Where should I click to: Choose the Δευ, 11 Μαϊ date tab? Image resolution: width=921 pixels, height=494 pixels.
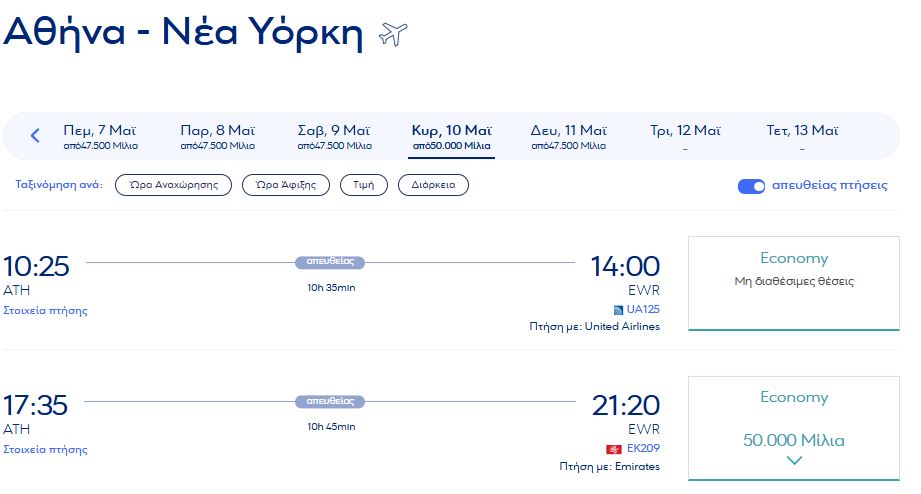568,136
